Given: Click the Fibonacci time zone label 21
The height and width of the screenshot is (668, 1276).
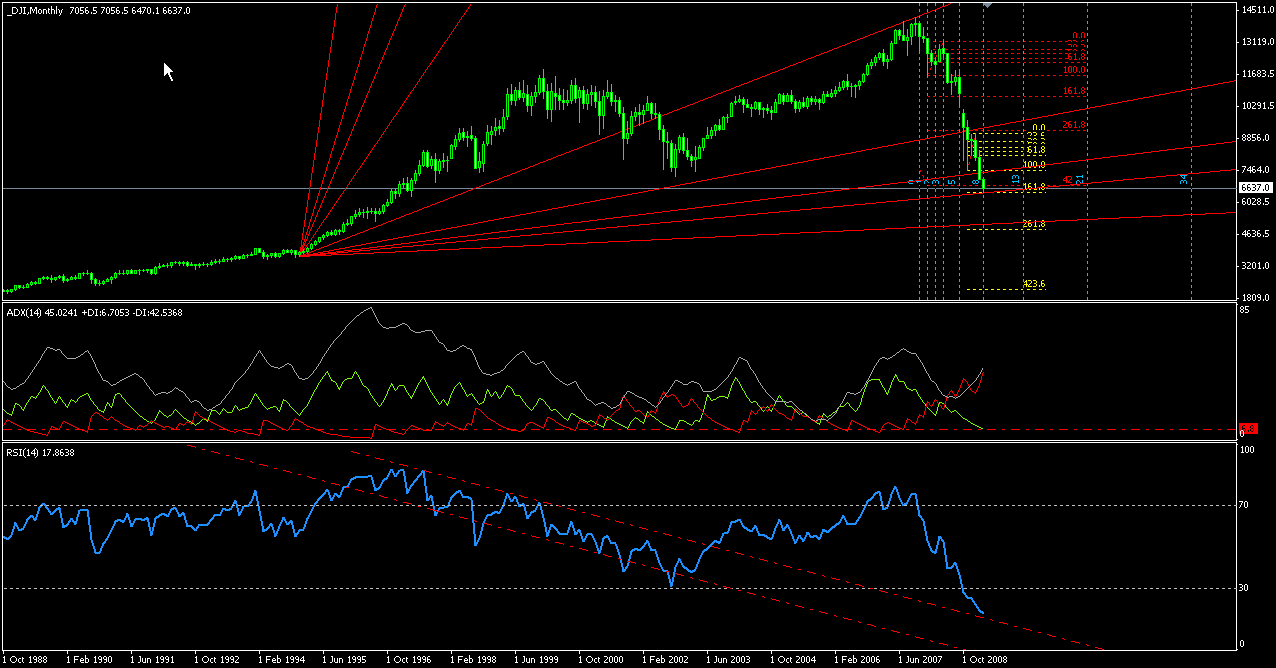Looking at the screenshot, I should click(1080, 180).
